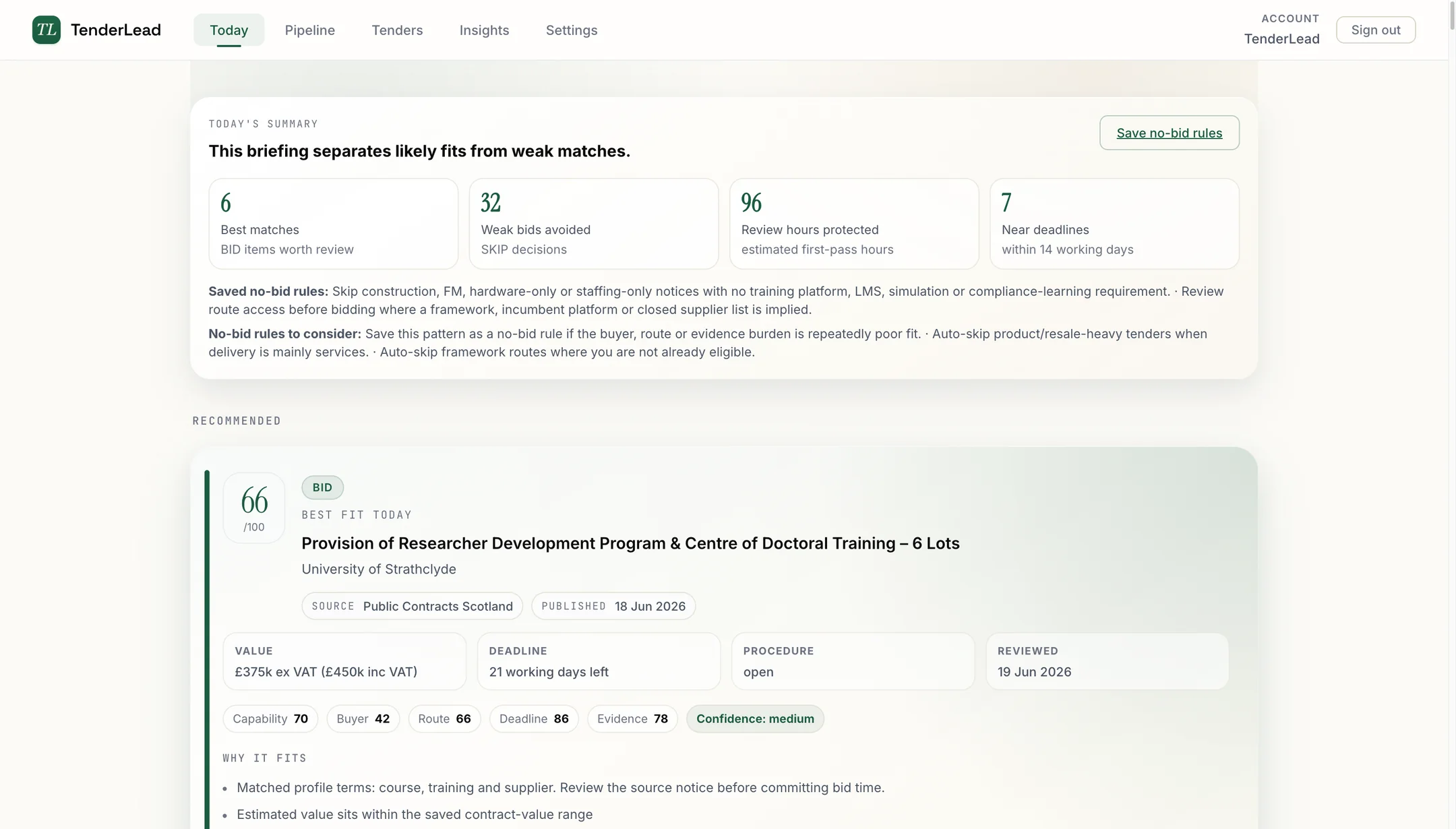This screenshot has height=829, width=1456.
Task: Click the Matched profile terms bullet
Action: pyautogui.click(x=560, y=787)
